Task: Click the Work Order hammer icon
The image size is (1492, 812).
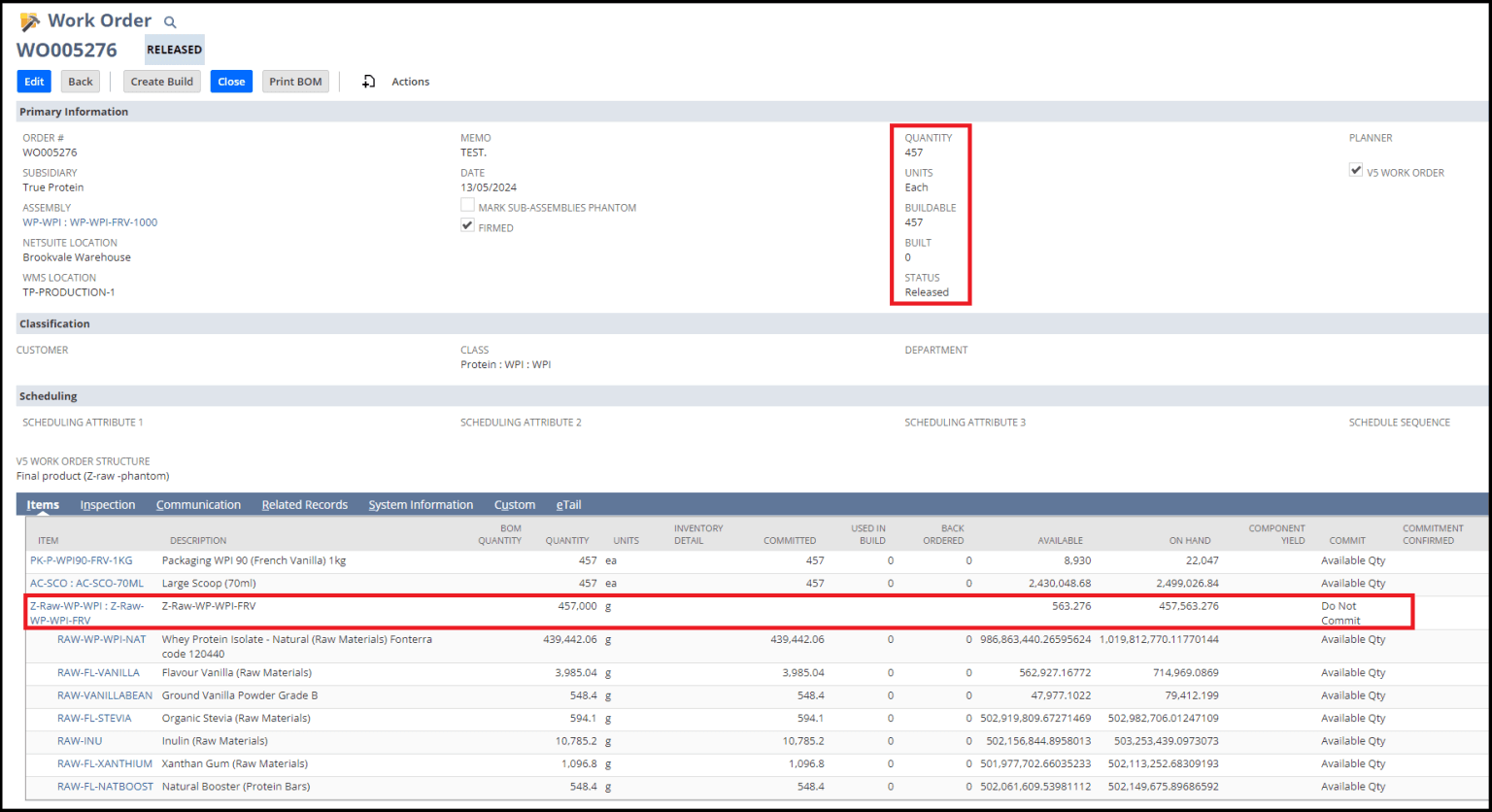Action: 31,19
